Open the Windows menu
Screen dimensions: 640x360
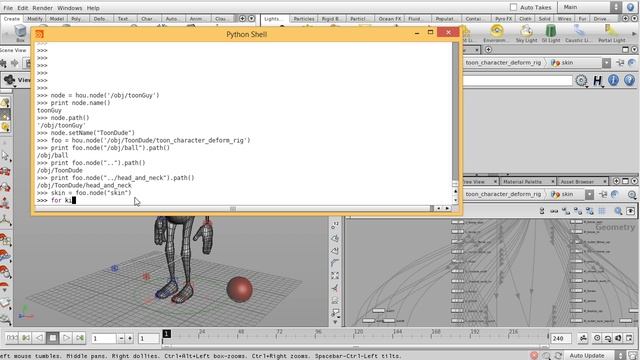coord(70,8)
